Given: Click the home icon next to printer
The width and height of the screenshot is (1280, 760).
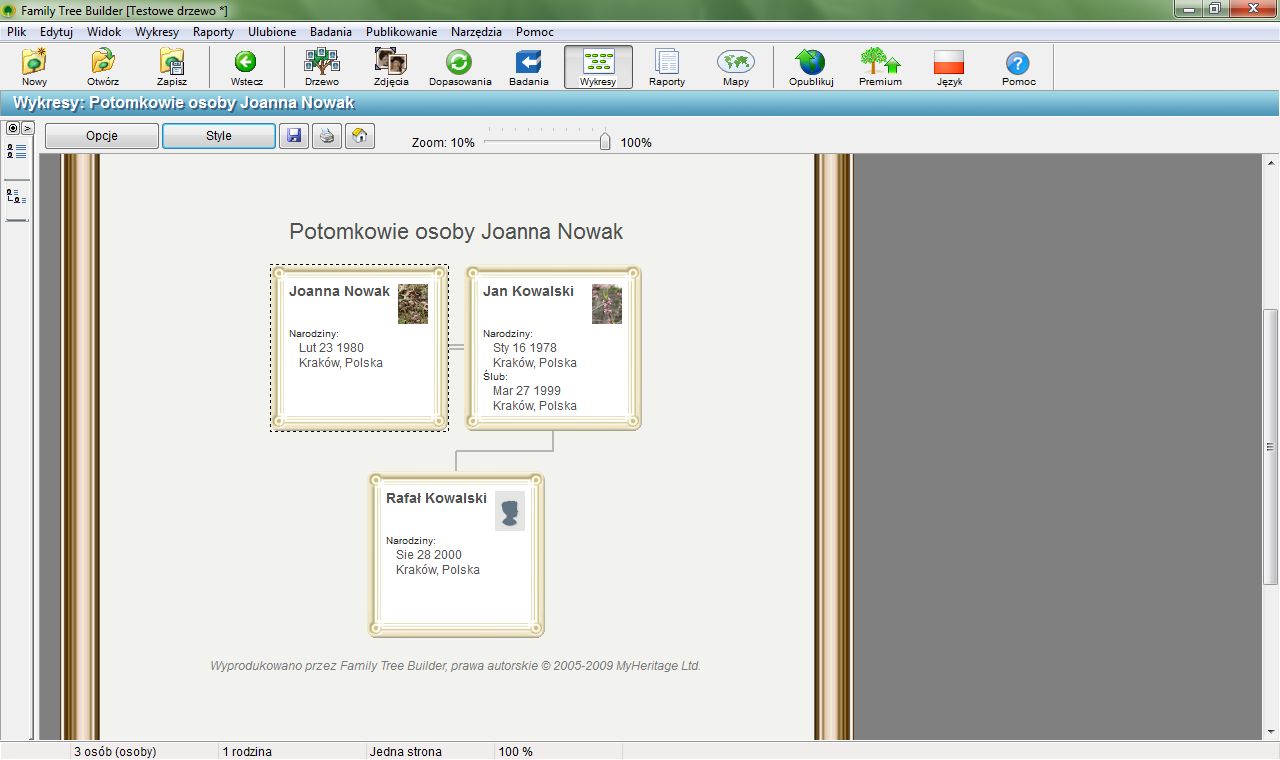Looking at the screenshot, I should click(360, 136).
